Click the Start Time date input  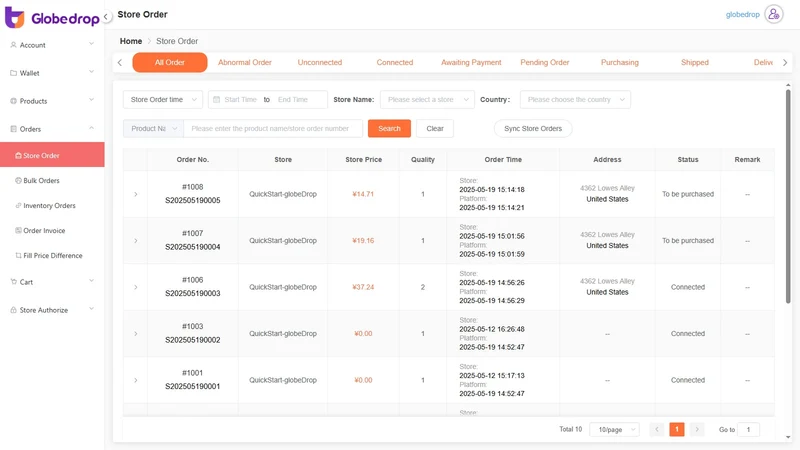[x=240, y=99]
